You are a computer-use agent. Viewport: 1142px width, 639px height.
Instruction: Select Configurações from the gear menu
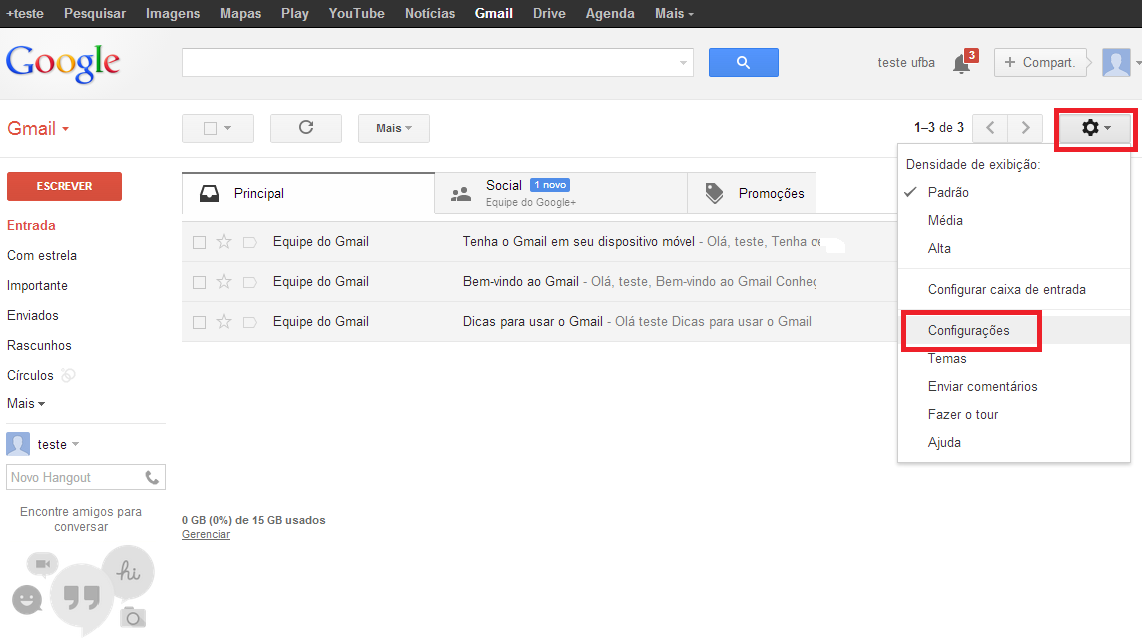tap(969, 330)
